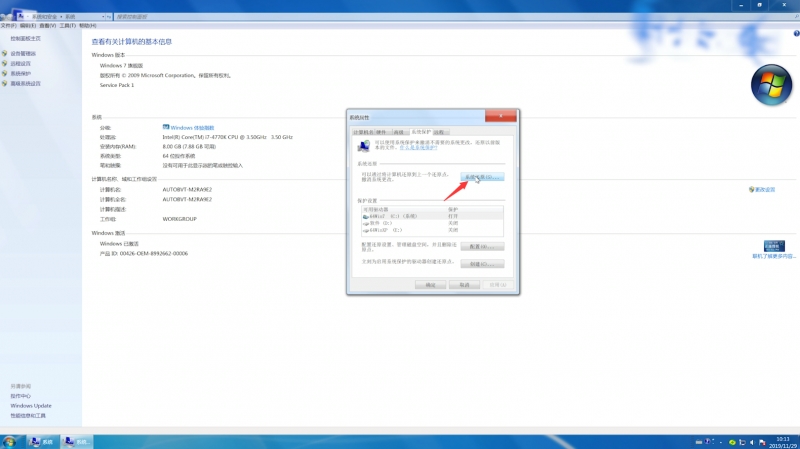800x449 pixels.
Task: Switch to the 硬件 tab
Action: tap(381, 132)
